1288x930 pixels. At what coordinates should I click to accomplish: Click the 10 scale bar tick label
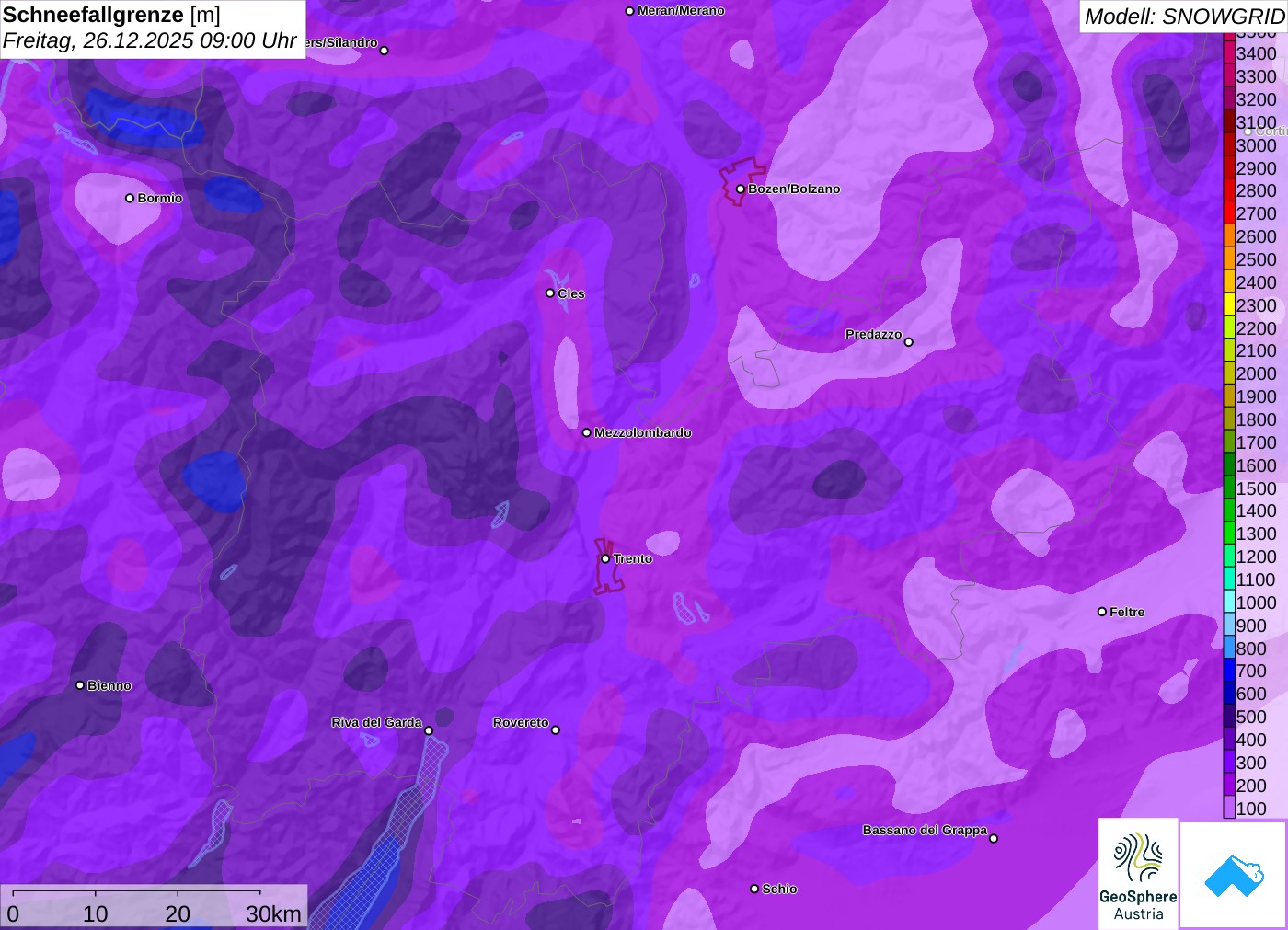tap(96, 913)
